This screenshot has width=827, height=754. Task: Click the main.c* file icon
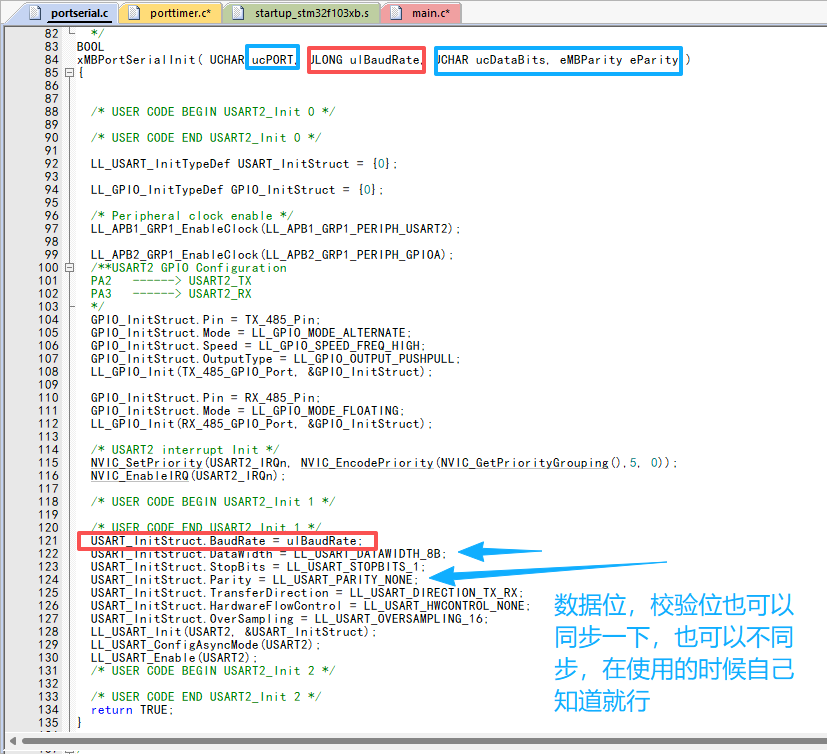click(396, 13)
